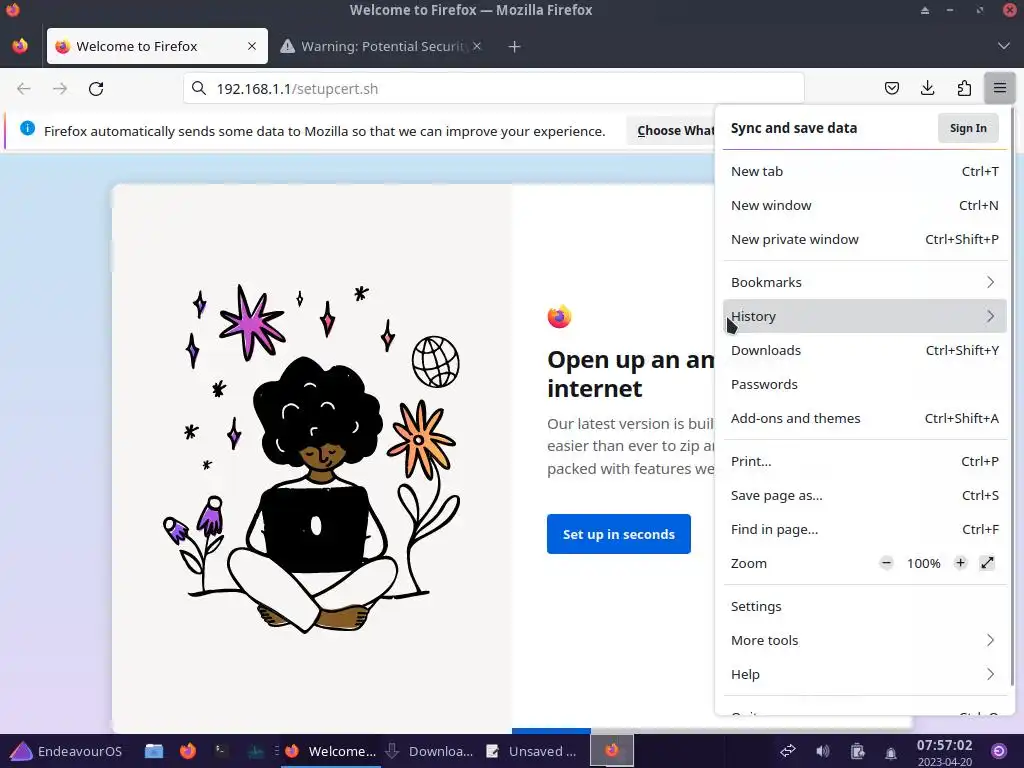Close the Welcome to Firefox tab

pos(252,46)
